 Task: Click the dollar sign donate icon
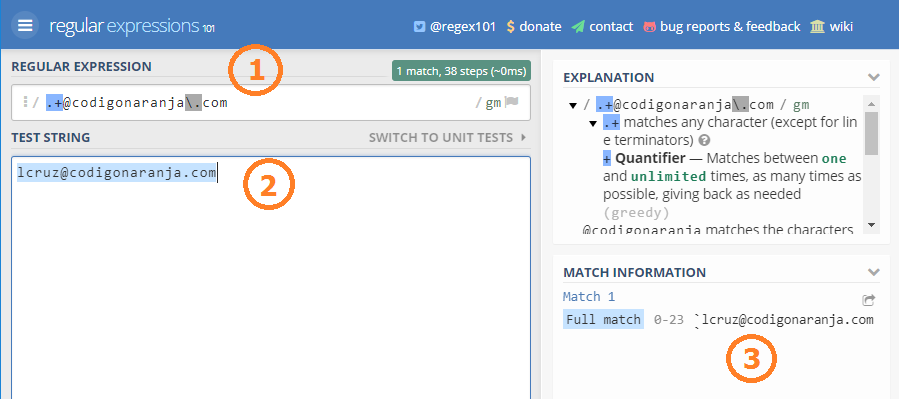[510, 26]
